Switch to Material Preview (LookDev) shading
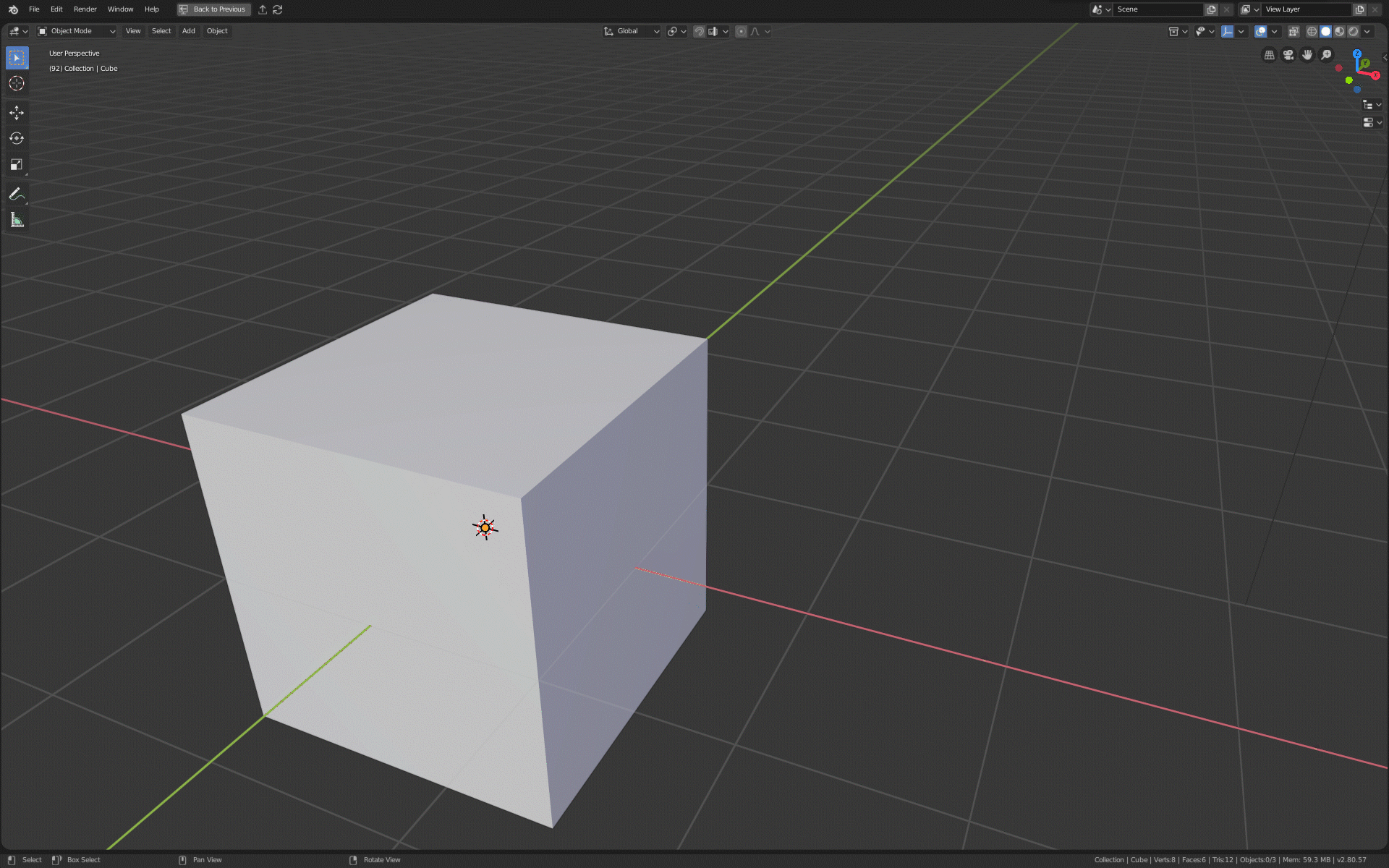The image size is (1389, 868). (1339, 31)
